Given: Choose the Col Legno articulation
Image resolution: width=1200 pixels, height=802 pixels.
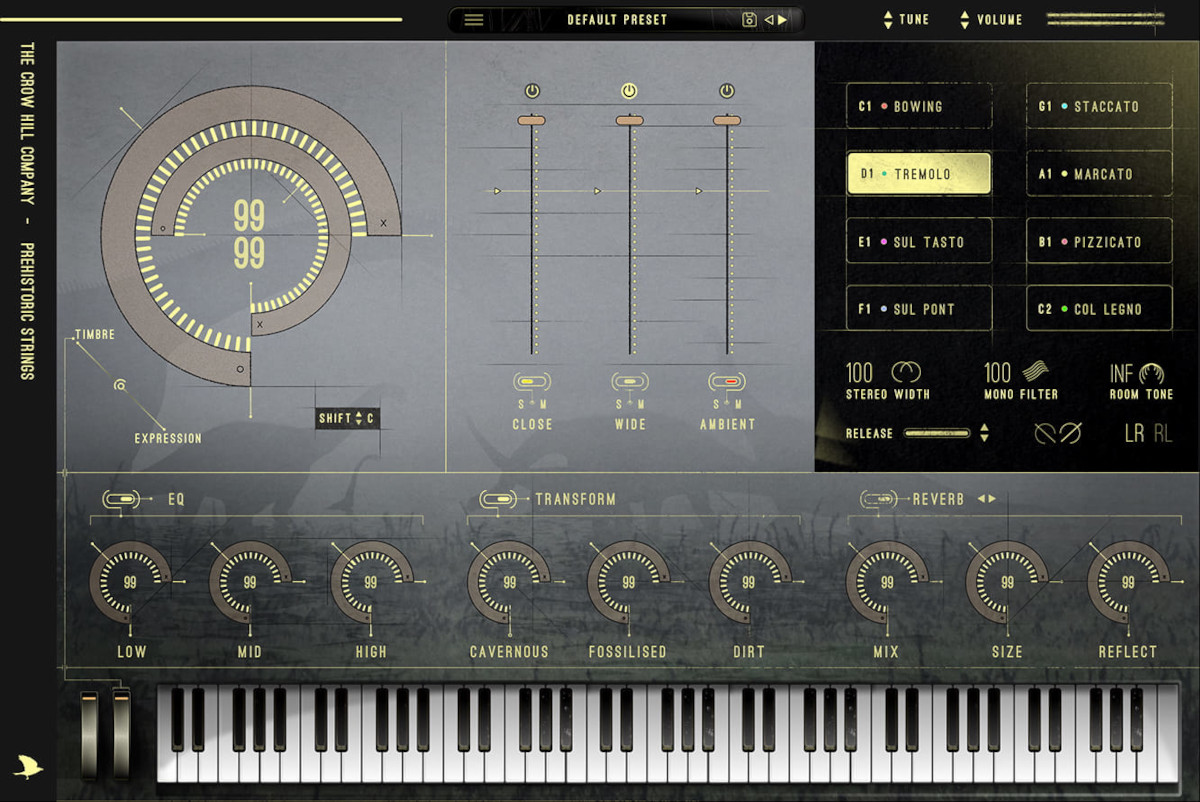Looking at the screenshot, I should 1099,310.
